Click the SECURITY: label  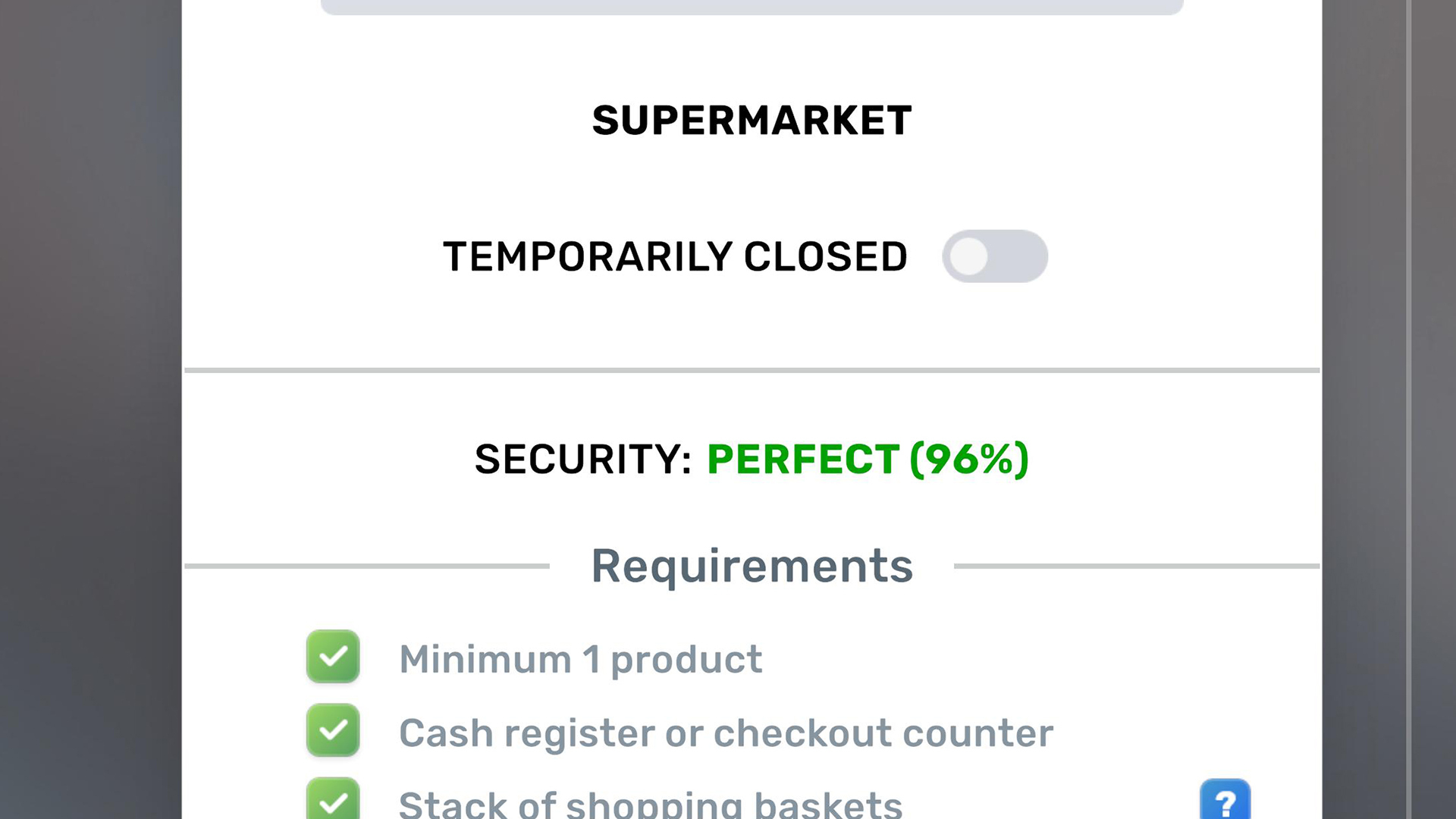[x=582, y=459]
